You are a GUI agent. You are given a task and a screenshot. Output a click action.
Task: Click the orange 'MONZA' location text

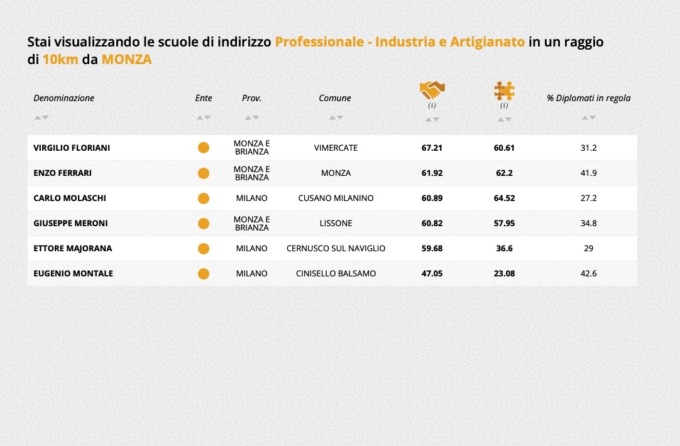[x=127, y=59]
